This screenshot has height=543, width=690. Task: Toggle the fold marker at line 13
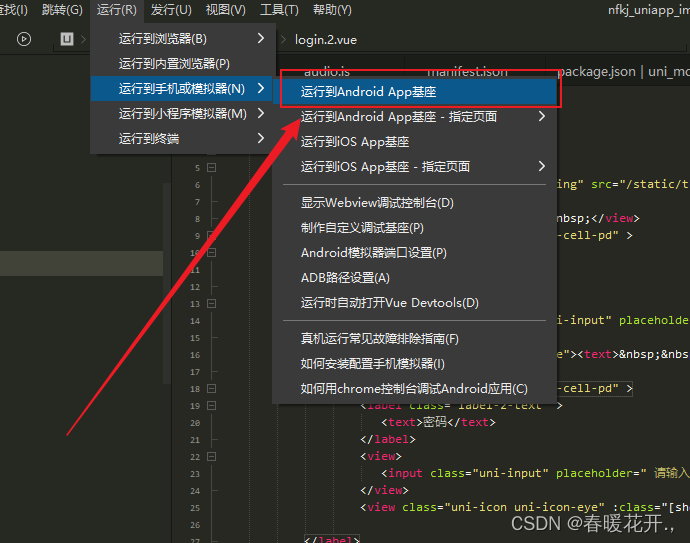pos(211,303)
